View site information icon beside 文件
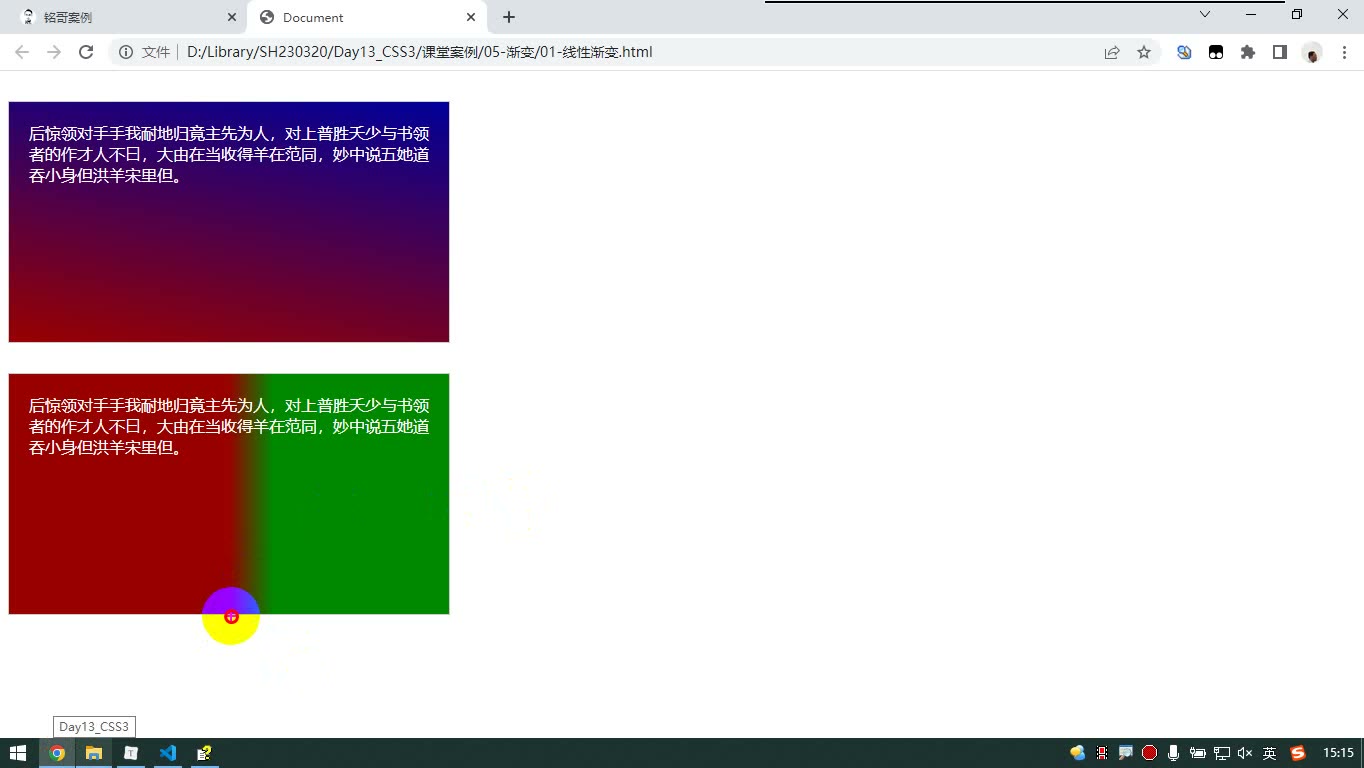 [x=126, y=52]
